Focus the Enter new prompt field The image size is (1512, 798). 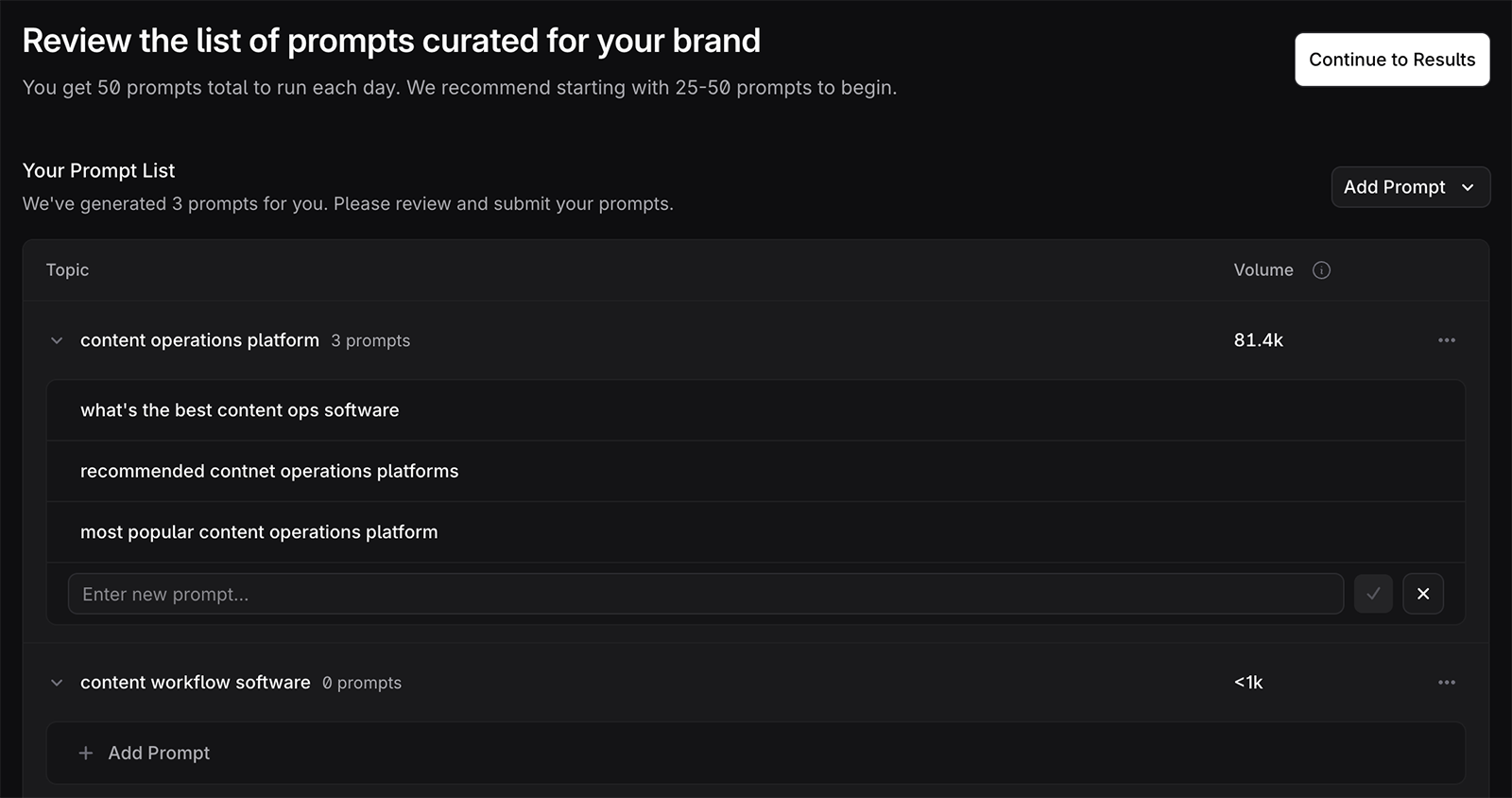705,594
